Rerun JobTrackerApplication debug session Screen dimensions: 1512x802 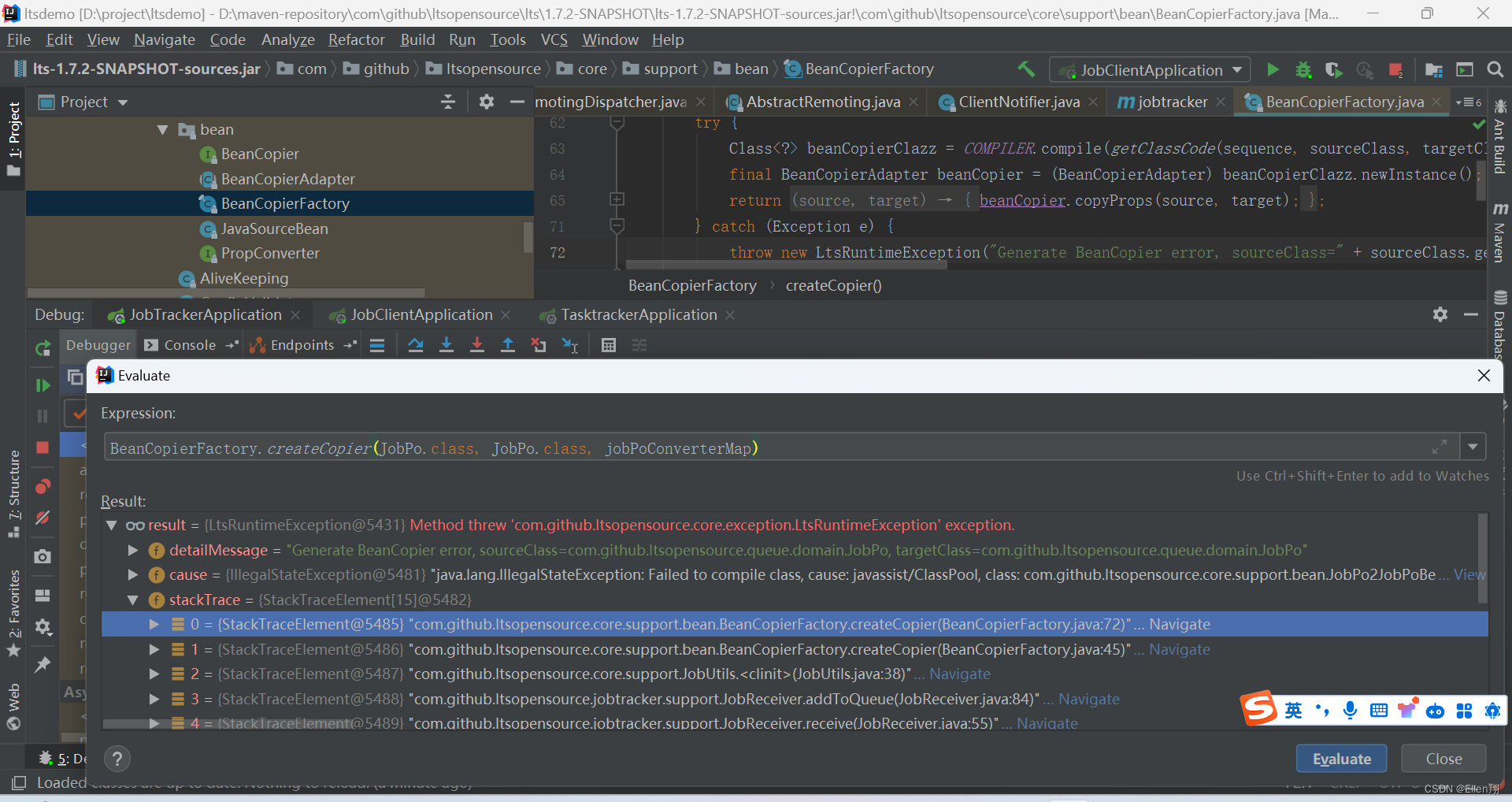[x=43, y=347]
